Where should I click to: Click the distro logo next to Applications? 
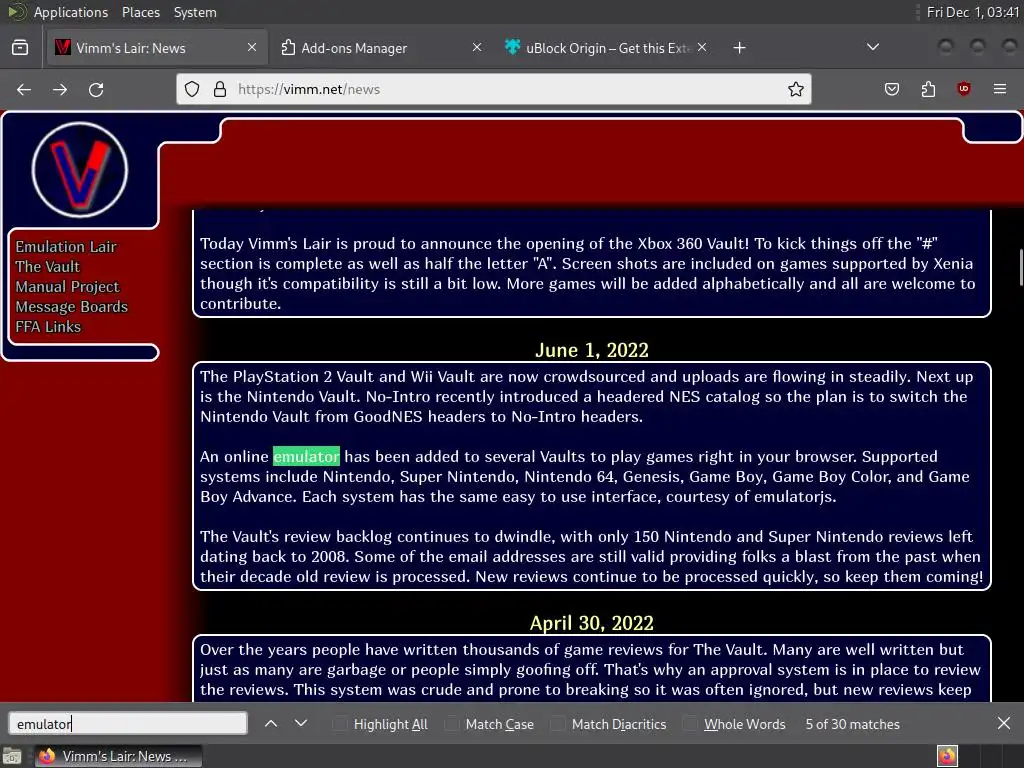pyautogui.click(x=16, y=12)
